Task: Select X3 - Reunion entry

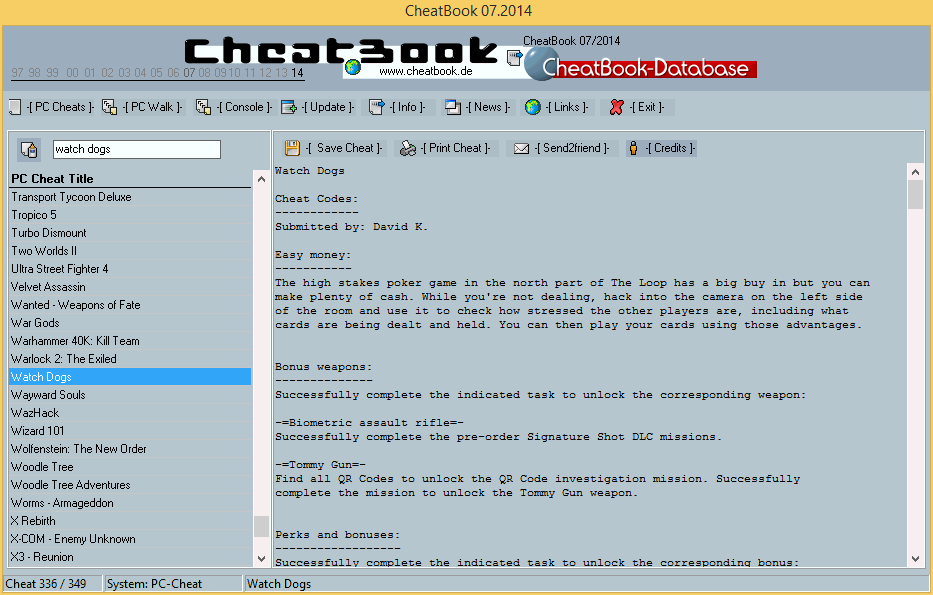Action: 131,557
